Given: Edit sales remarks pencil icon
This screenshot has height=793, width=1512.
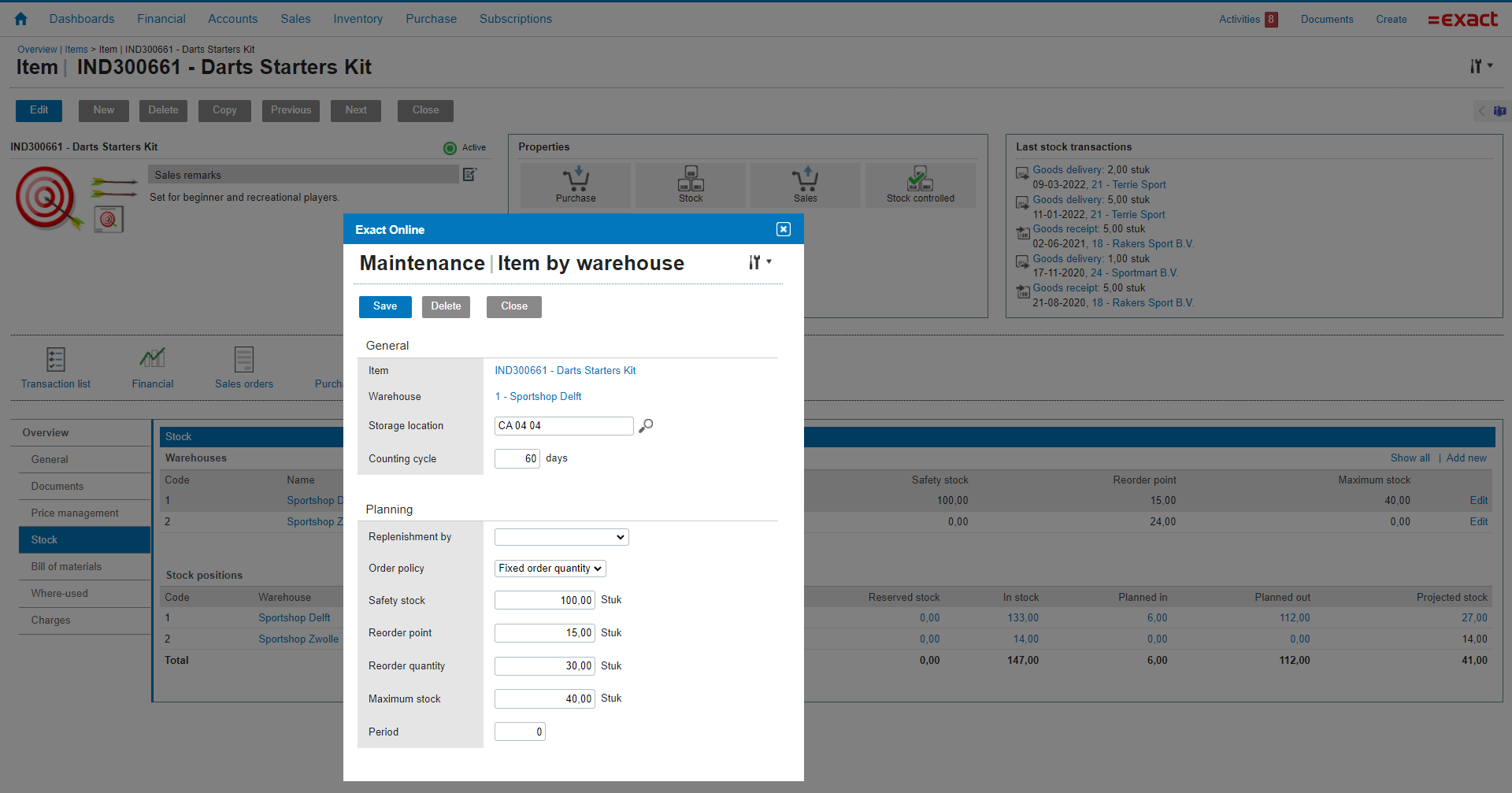Looking at the screenshot, I should pos(470,175).
